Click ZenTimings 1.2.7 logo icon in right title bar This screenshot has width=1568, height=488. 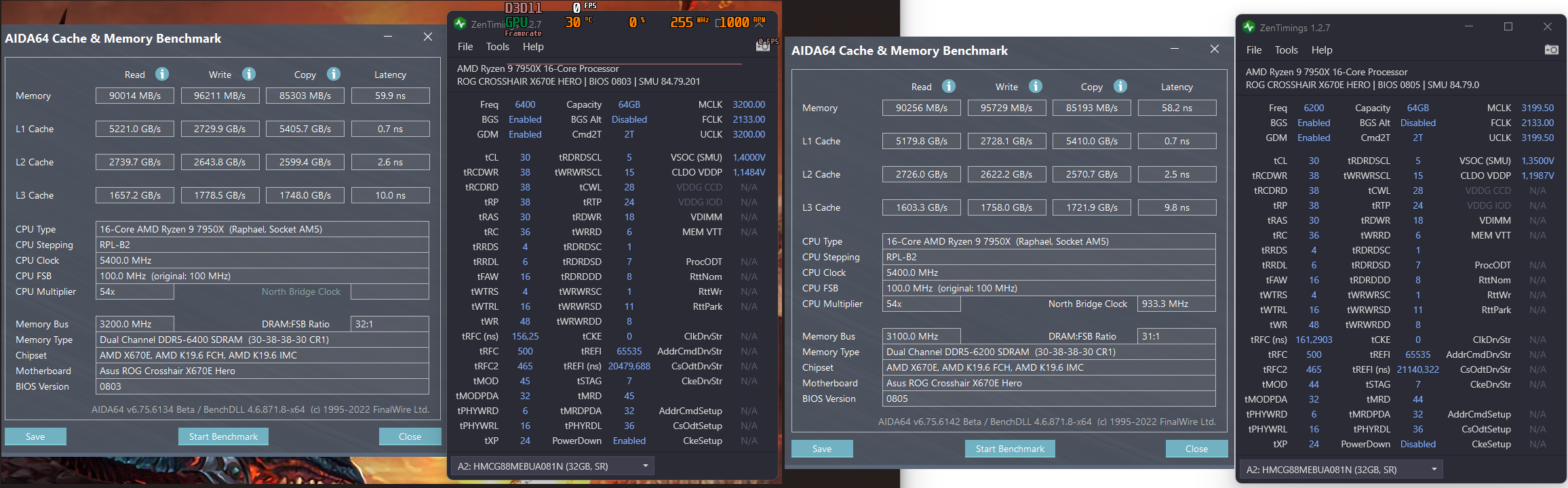pyautogui.click(x=1249, y=27)
